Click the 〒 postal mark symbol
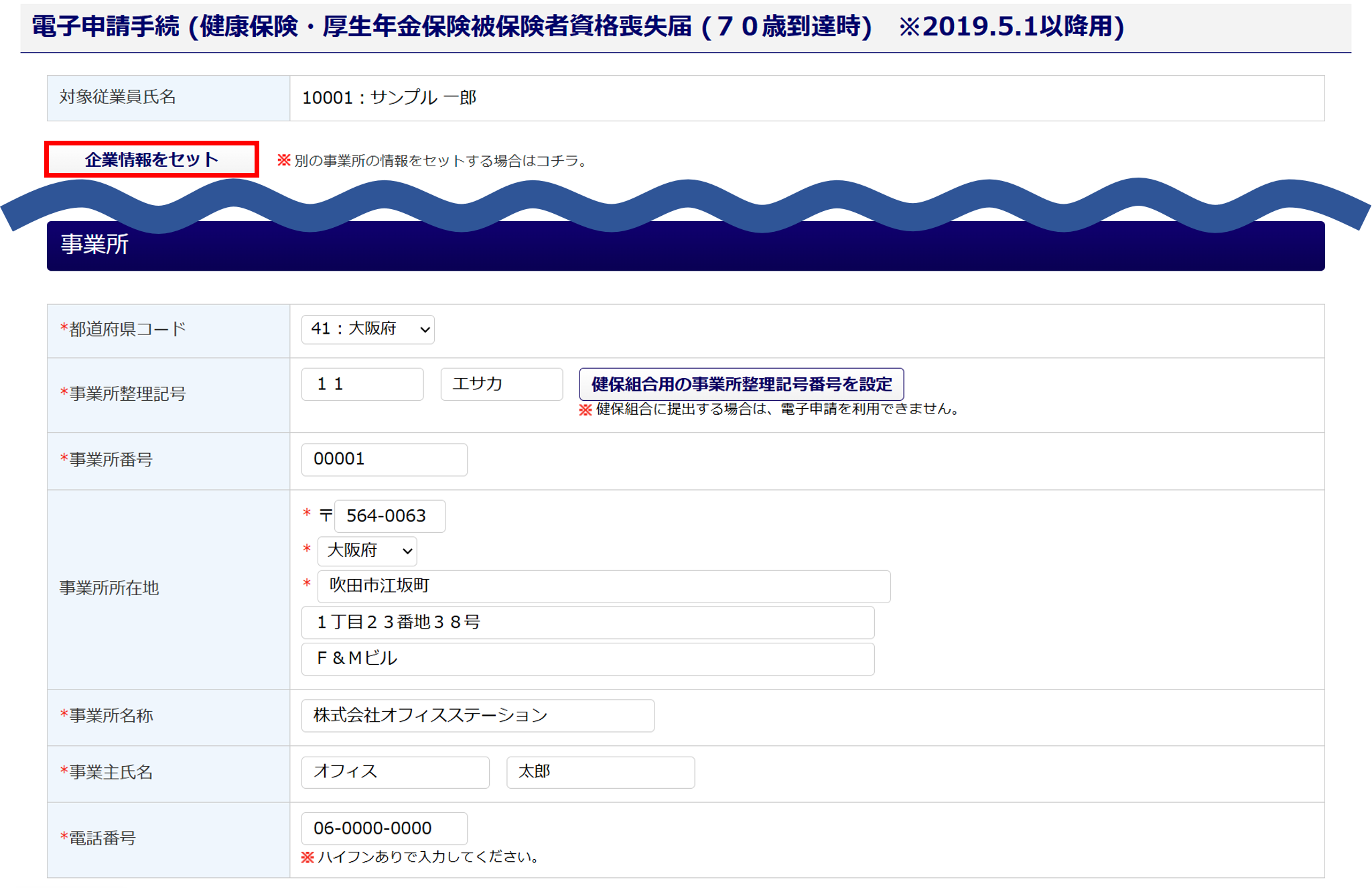1372x888 pixels. click(326, 515)
